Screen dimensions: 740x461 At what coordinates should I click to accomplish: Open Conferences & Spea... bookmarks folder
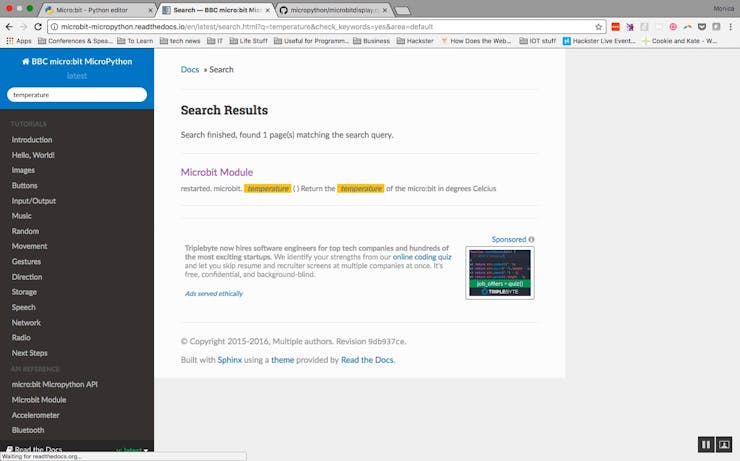coord(75,41)
